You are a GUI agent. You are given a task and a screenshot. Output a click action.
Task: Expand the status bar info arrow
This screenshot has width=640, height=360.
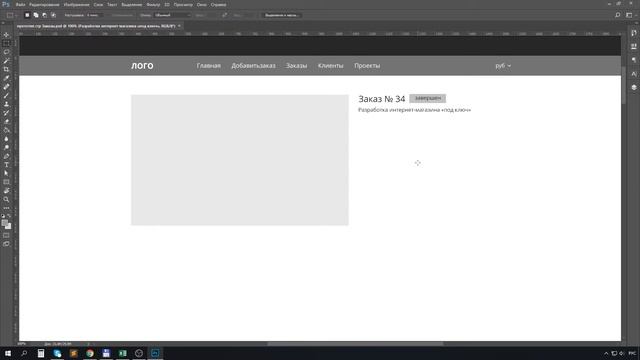(x=89, y=344)
